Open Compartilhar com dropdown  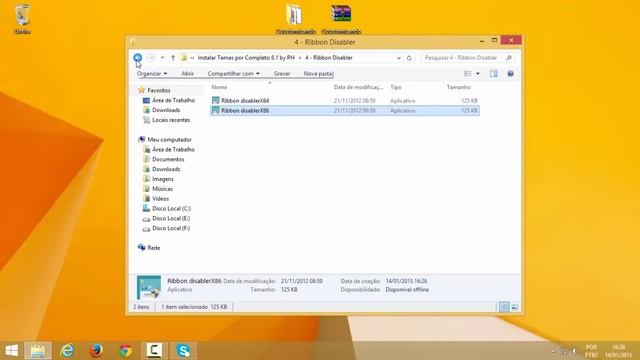(233, 73)
